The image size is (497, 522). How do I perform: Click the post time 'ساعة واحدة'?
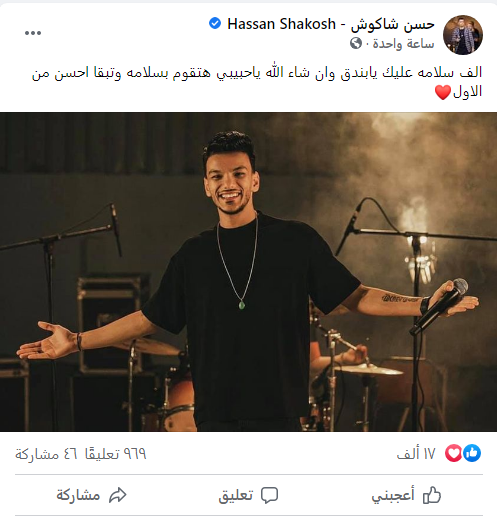403,44
